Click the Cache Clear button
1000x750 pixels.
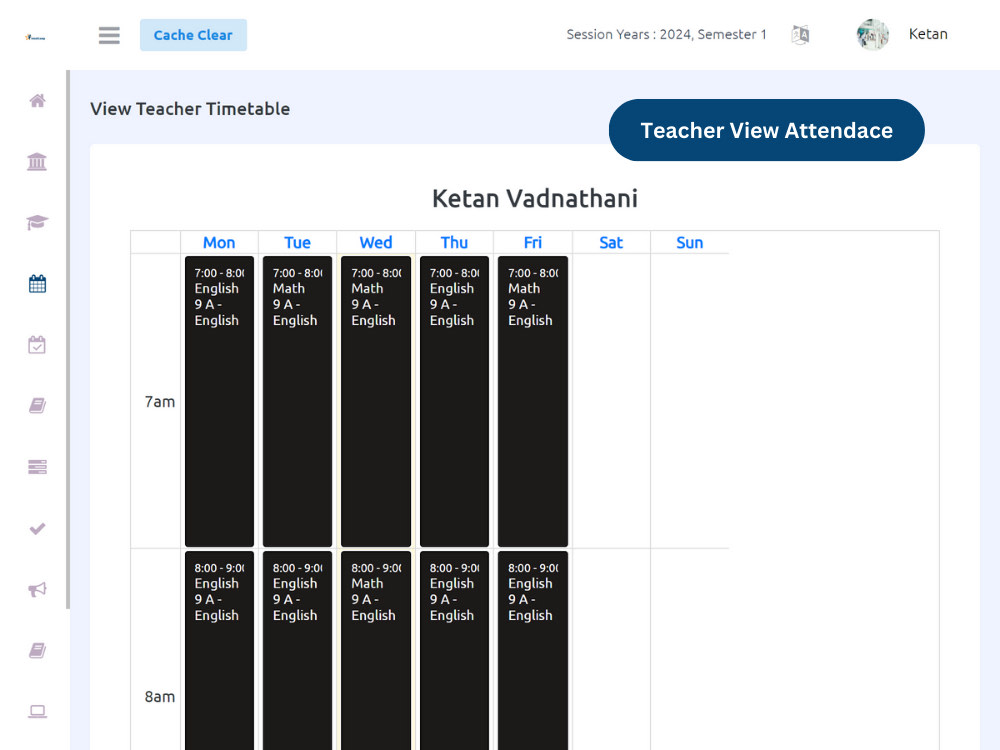193,35
